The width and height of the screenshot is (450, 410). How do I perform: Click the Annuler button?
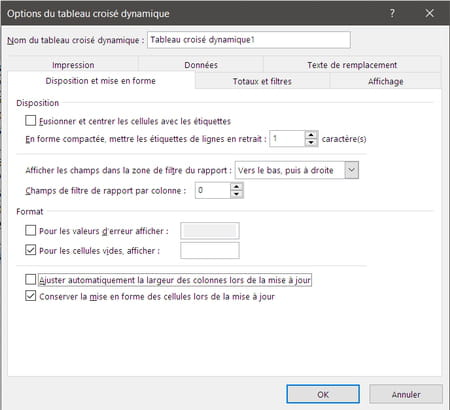[x=406, y=394]
